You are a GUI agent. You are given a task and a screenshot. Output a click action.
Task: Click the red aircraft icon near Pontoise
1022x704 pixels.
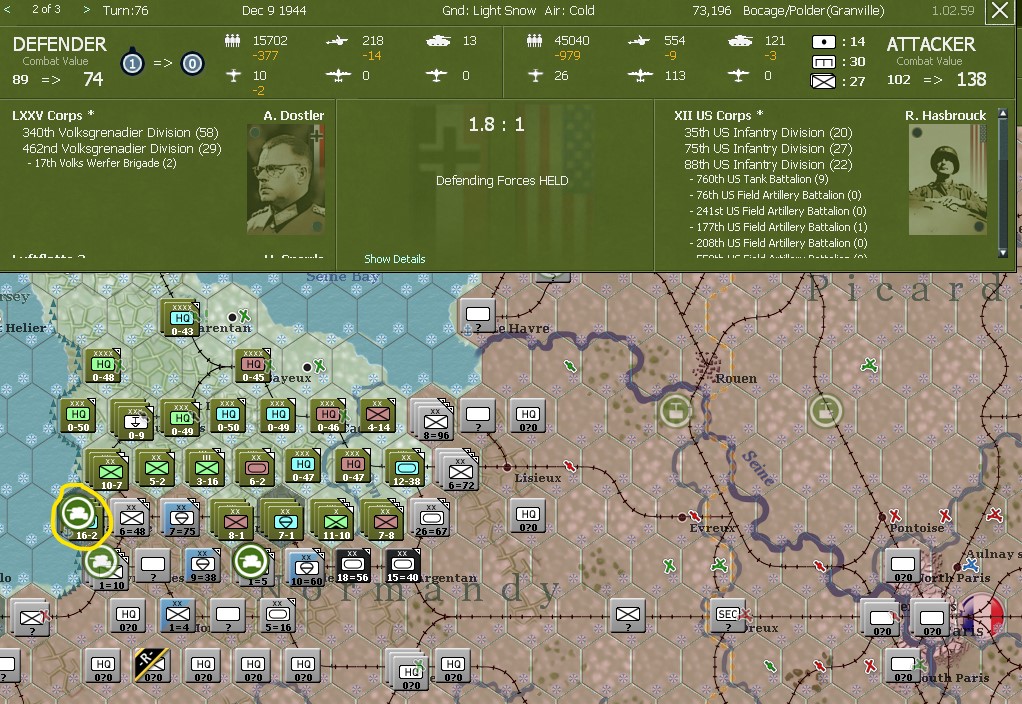[893, 517]
